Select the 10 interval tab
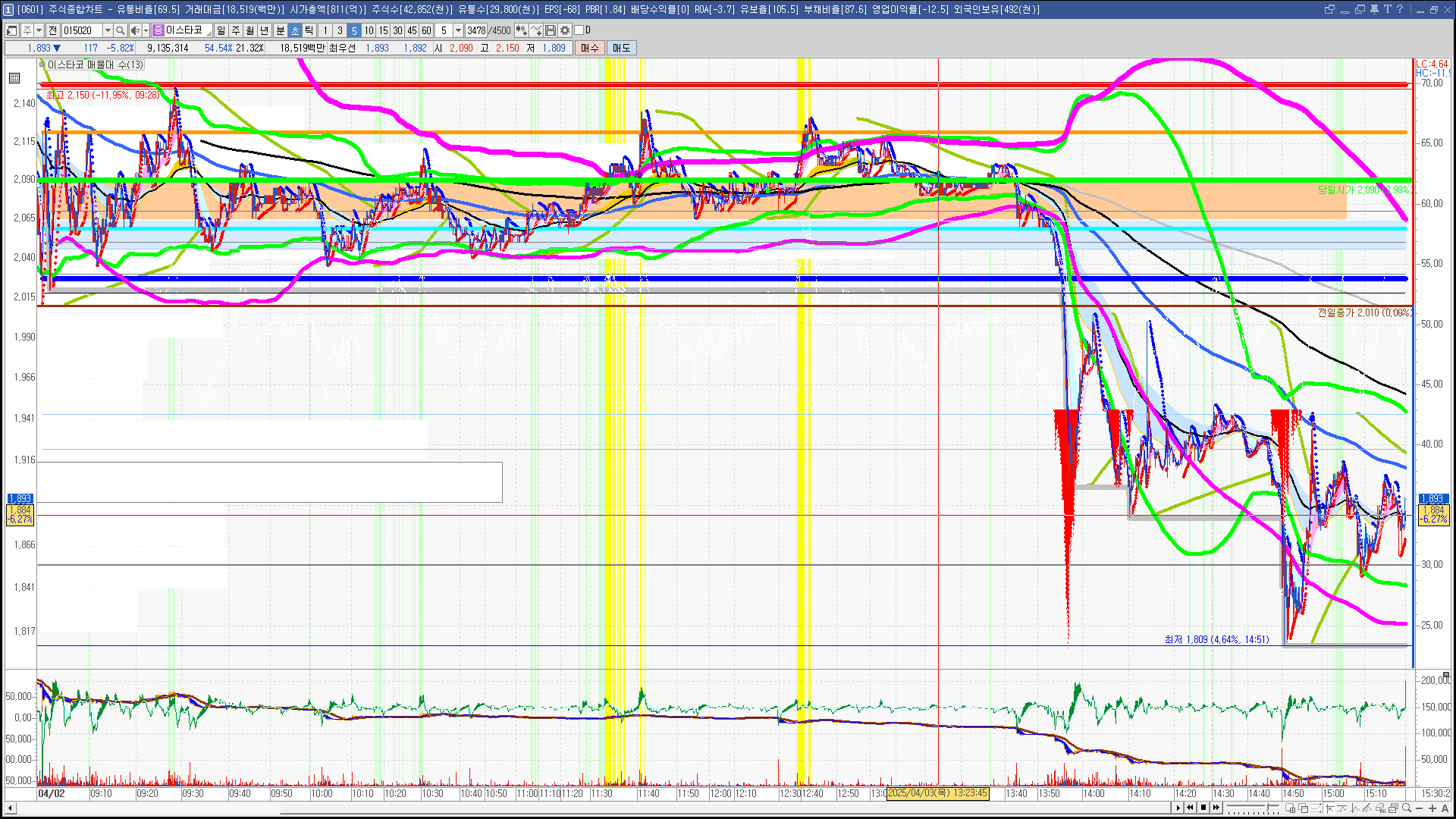 tap(369, 30)
